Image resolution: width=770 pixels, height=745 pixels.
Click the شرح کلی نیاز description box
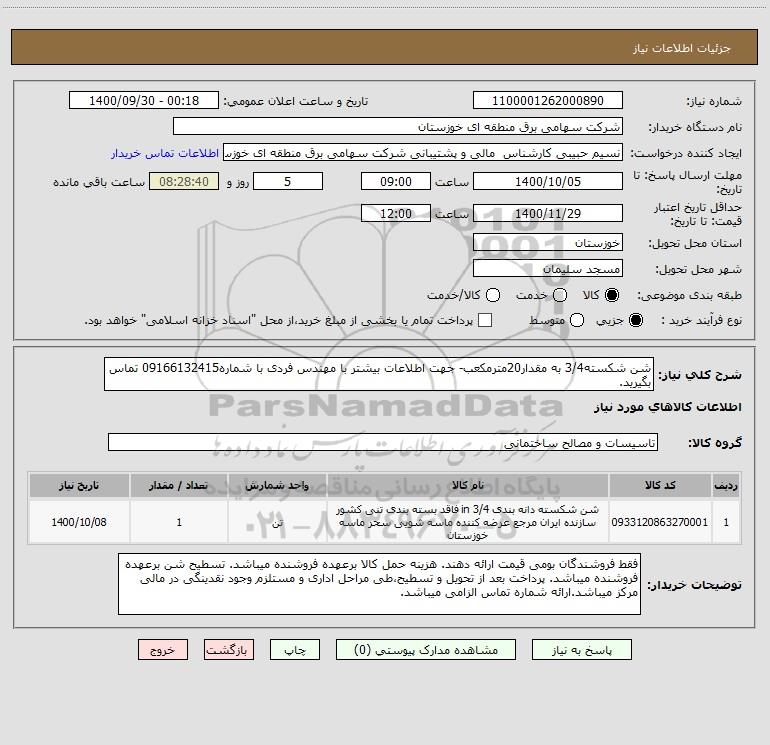point(379,375)
